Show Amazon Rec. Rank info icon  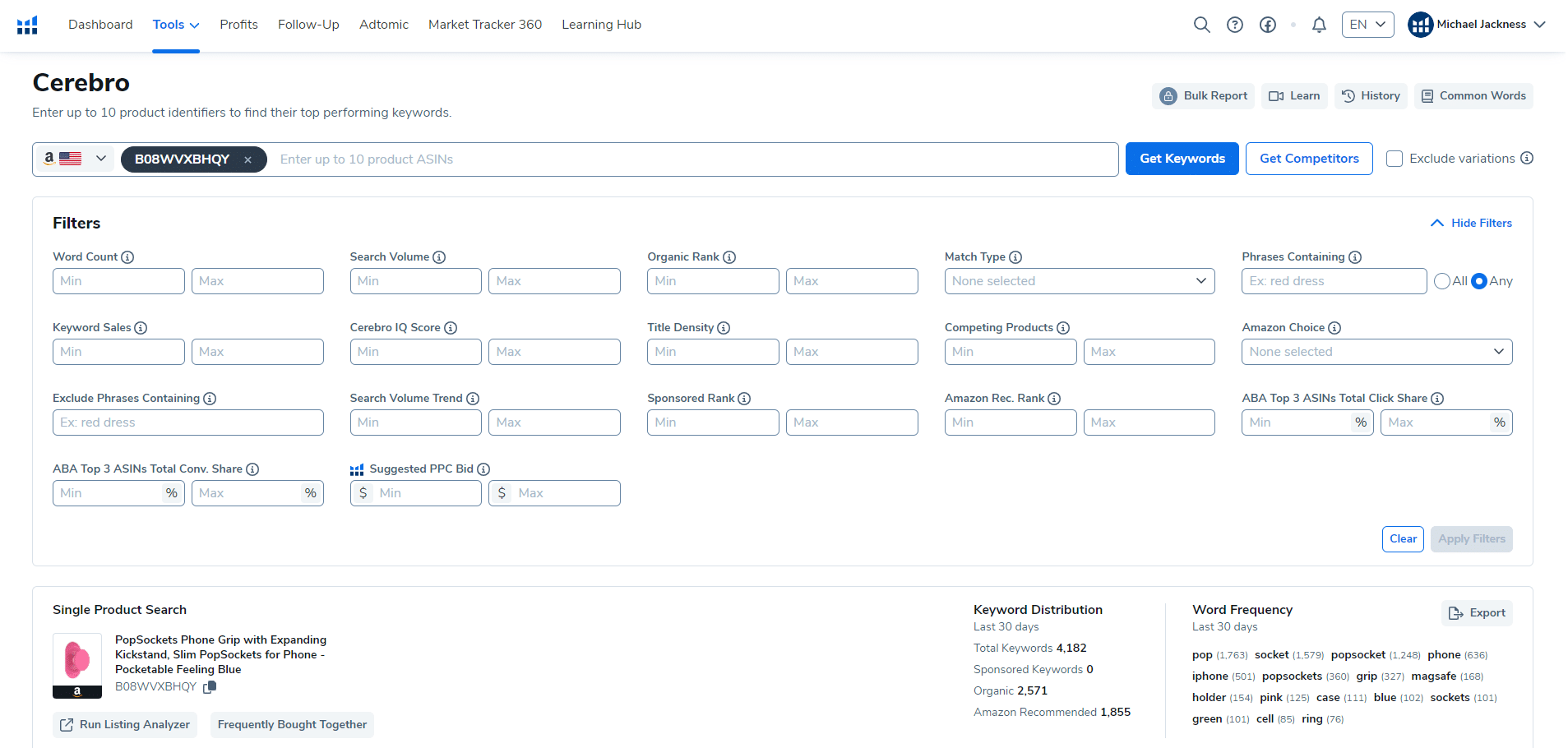click(x=1054, y=399)
